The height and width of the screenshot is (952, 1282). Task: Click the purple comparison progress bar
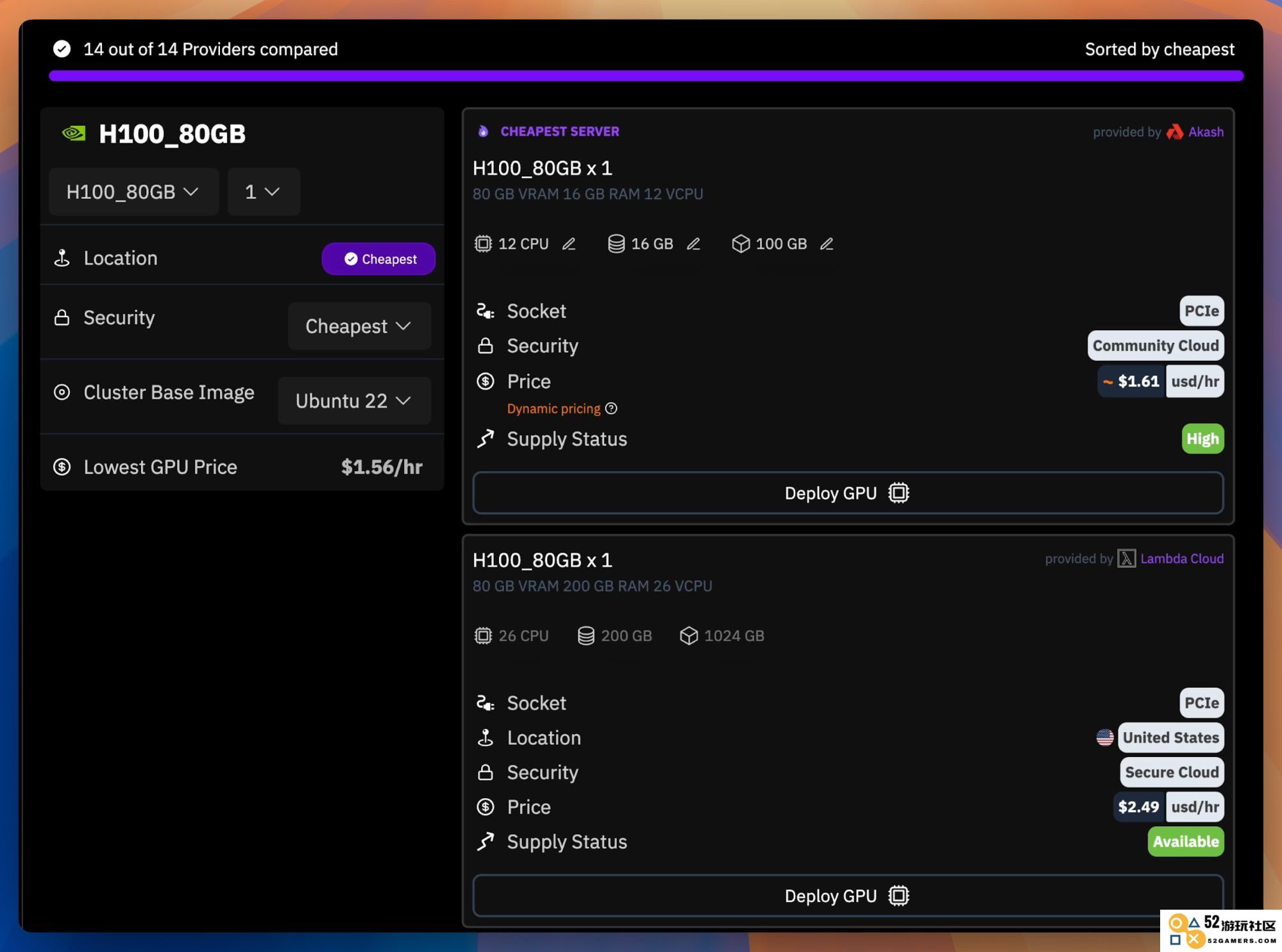pyautogui.click(x=646, y=76)
